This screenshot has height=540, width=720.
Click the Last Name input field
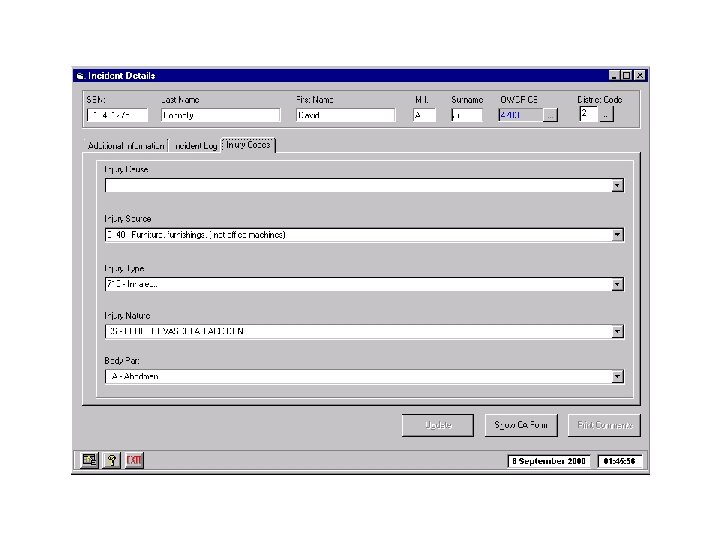220,115
